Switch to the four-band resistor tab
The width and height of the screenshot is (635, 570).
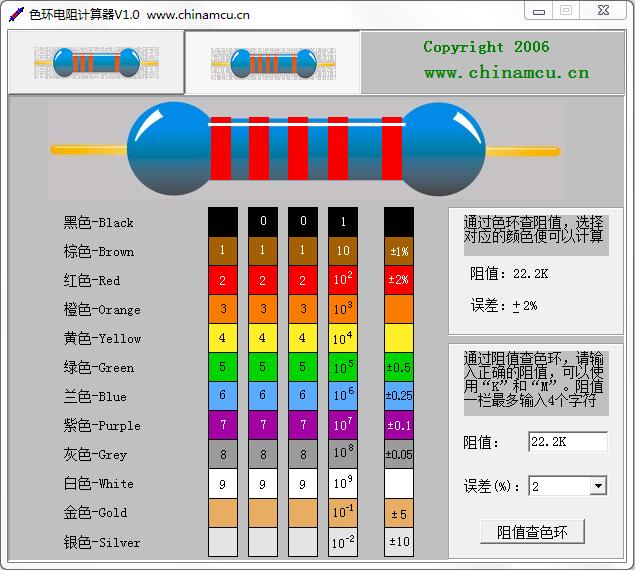(x=95, y=62)
